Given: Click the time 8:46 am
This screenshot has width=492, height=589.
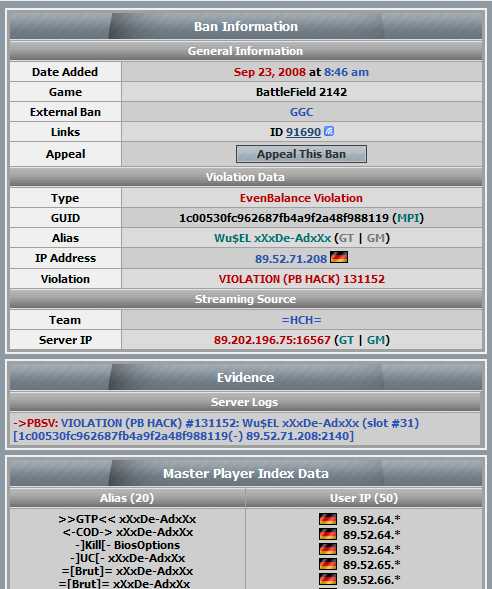Looking at the screenshot, I should (x=346, y=72).
